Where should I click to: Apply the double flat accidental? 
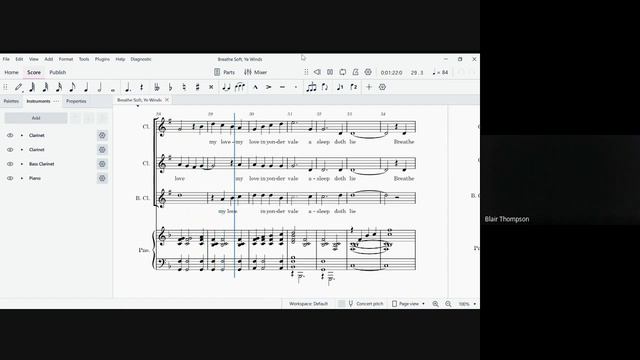coord(157,87)
